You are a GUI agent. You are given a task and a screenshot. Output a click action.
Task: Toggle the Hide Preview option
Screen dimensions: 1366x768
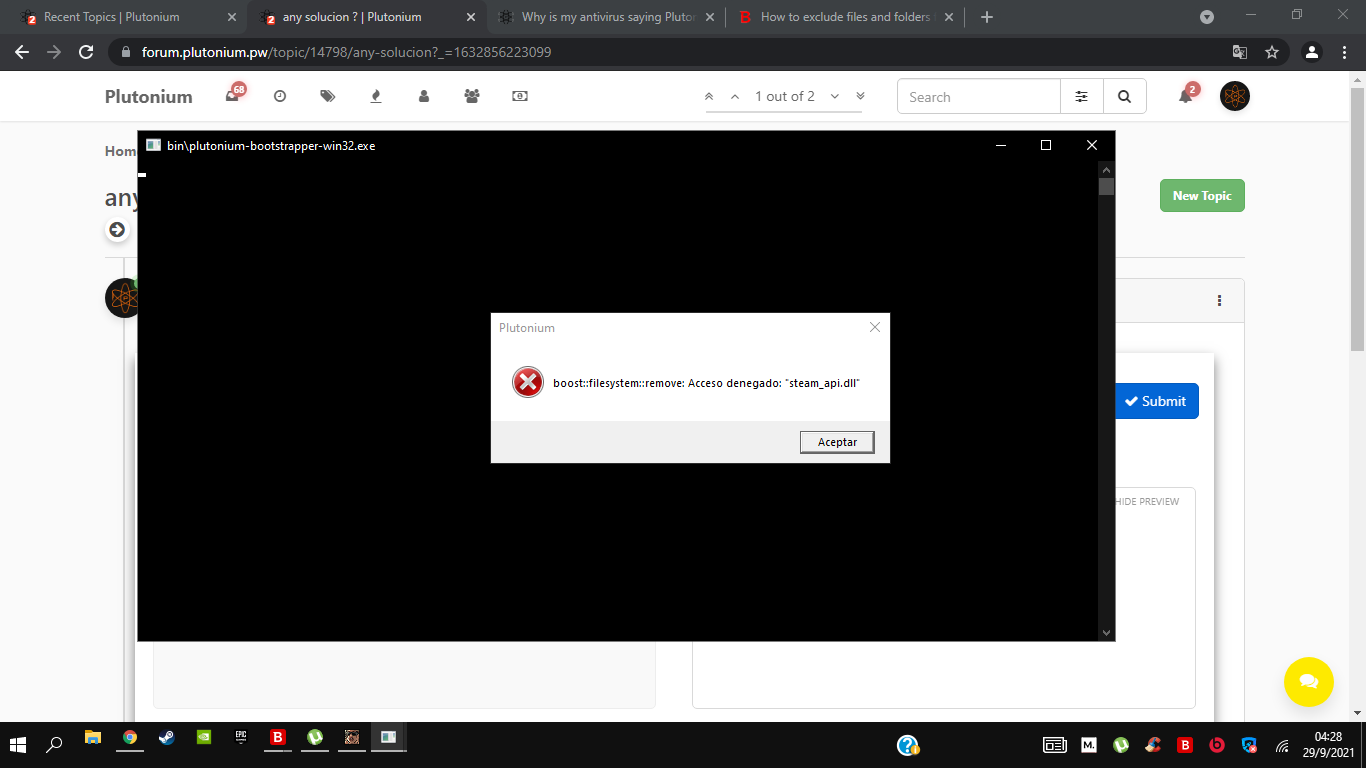(x=1146, y=502)
